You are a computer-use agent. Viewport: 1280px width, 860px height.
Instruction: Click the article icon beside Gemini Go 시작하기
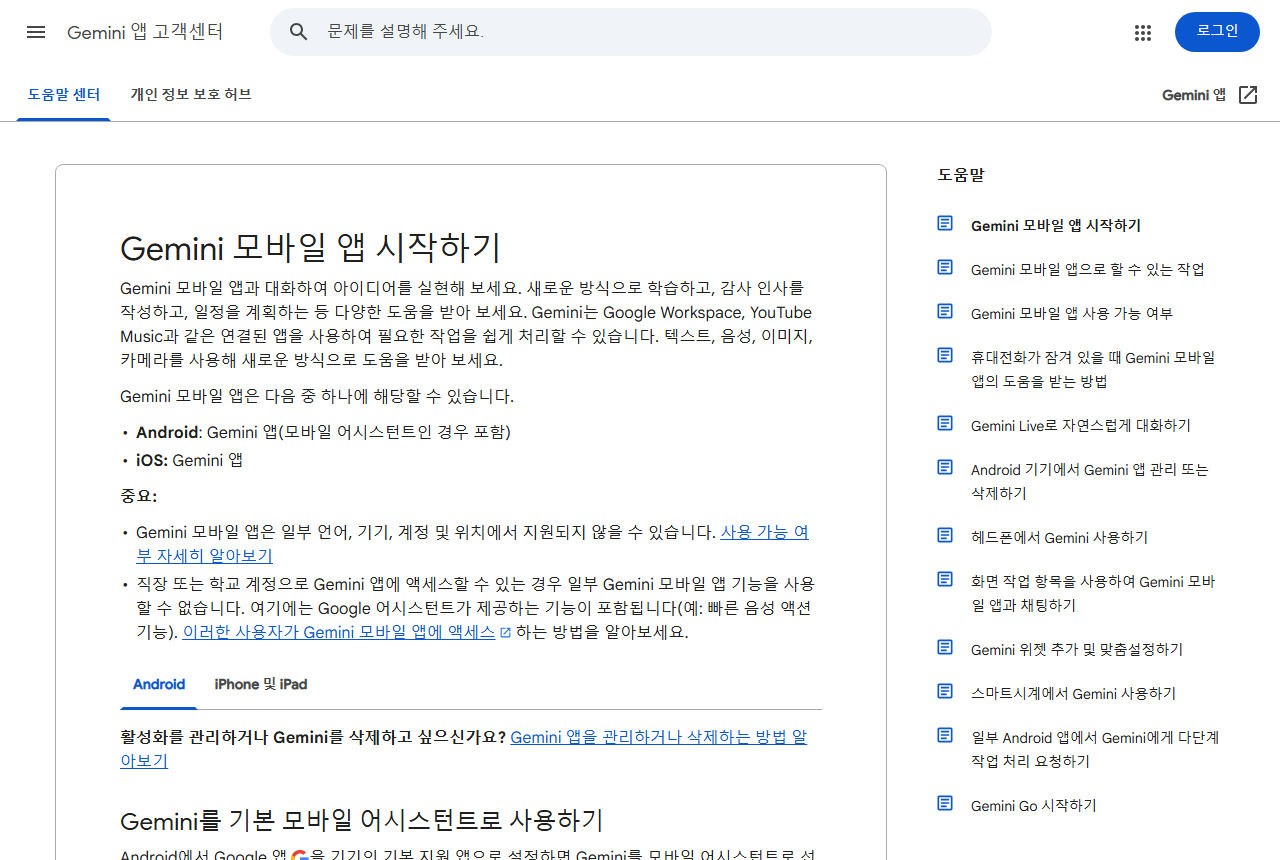click(945, 803)
